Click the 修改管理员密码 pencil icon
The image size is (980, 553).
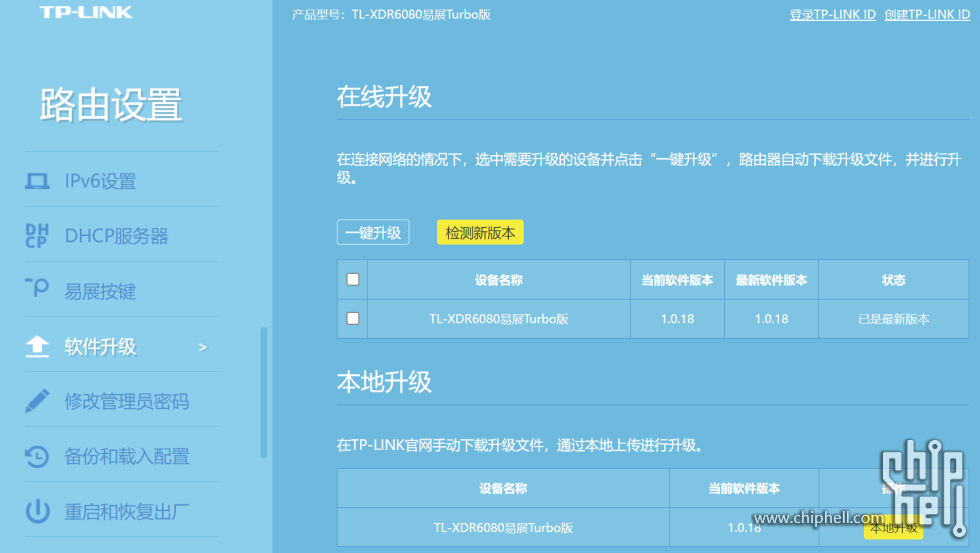[37, 402]
